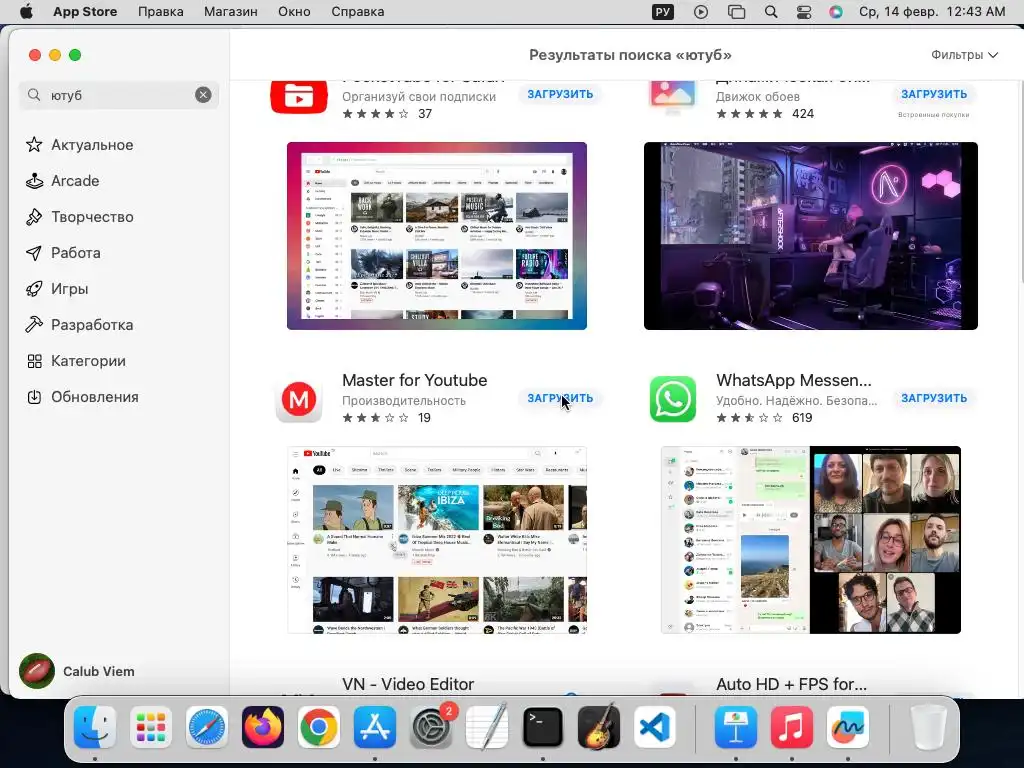The width and height of the screenshot is (1024, 768).
Task: Download the Организуй свои подписки app
Action: 560,94
